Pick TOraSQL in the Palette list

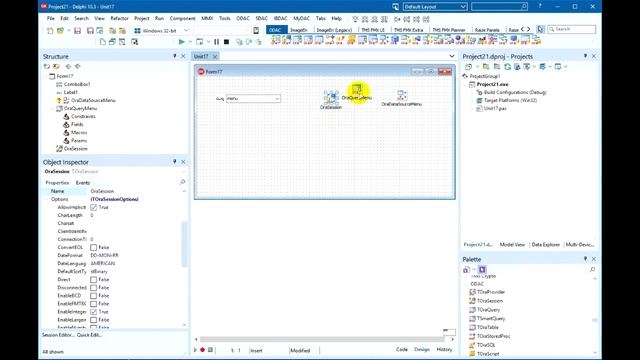[486, 345]
